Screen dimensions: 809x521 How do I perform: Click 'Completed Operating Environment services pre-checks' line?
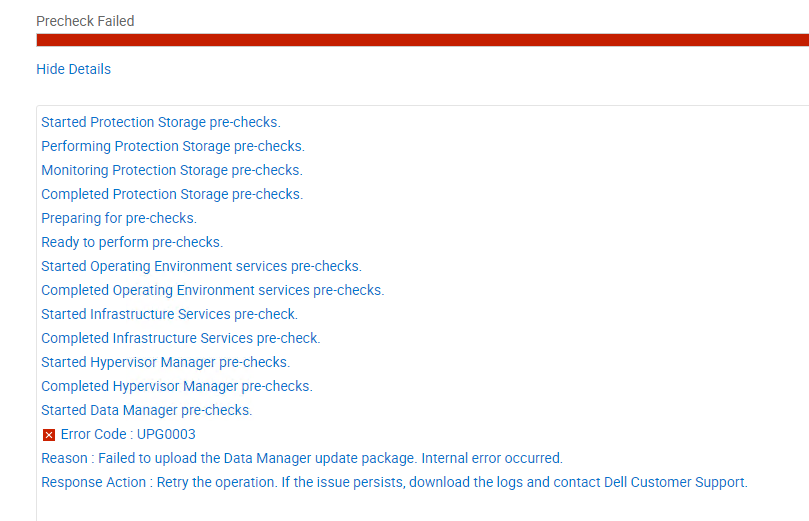[212, 290]
